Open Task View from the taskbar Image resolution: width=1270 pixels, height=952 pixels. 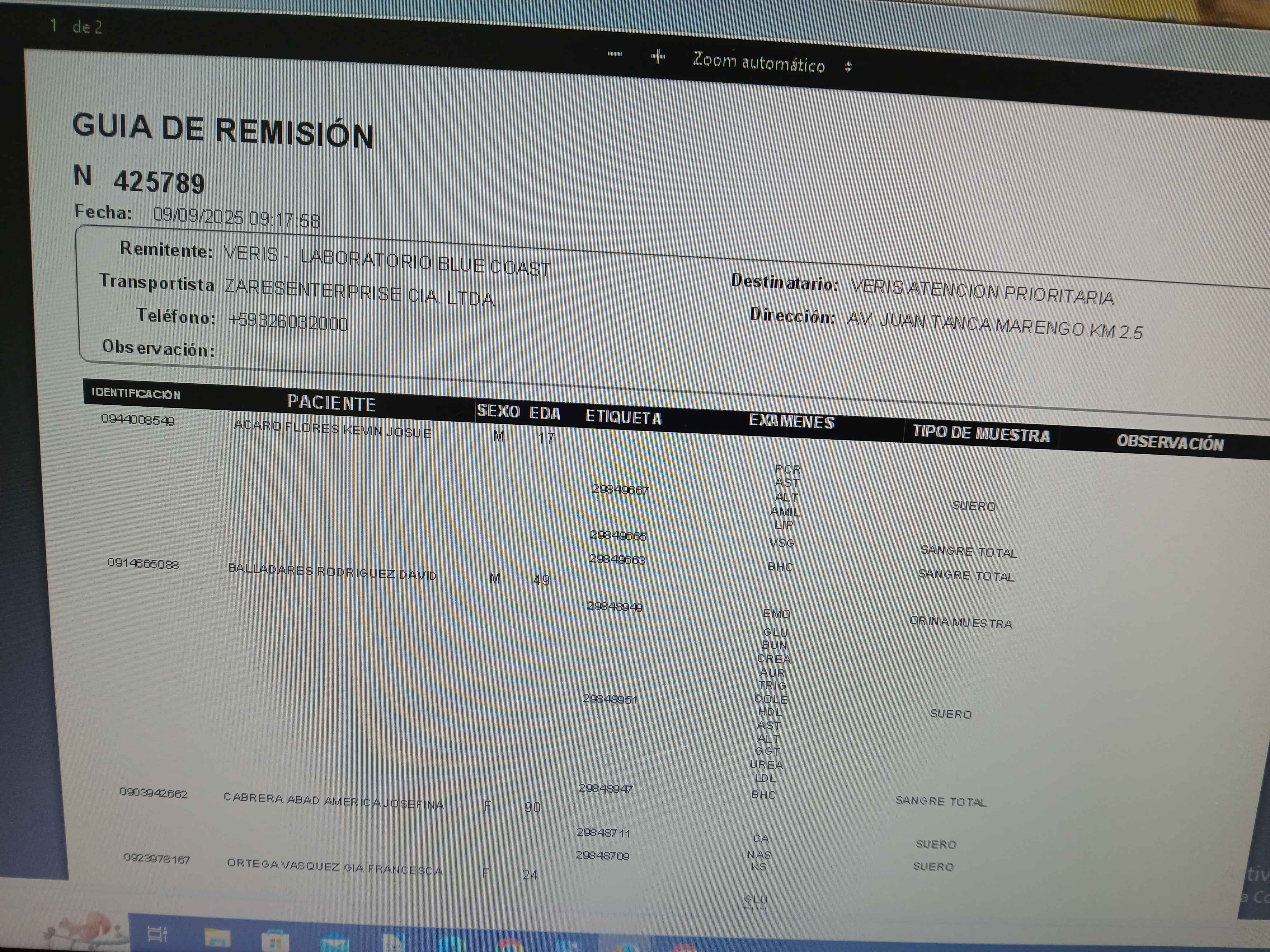(x=157, y=935)
